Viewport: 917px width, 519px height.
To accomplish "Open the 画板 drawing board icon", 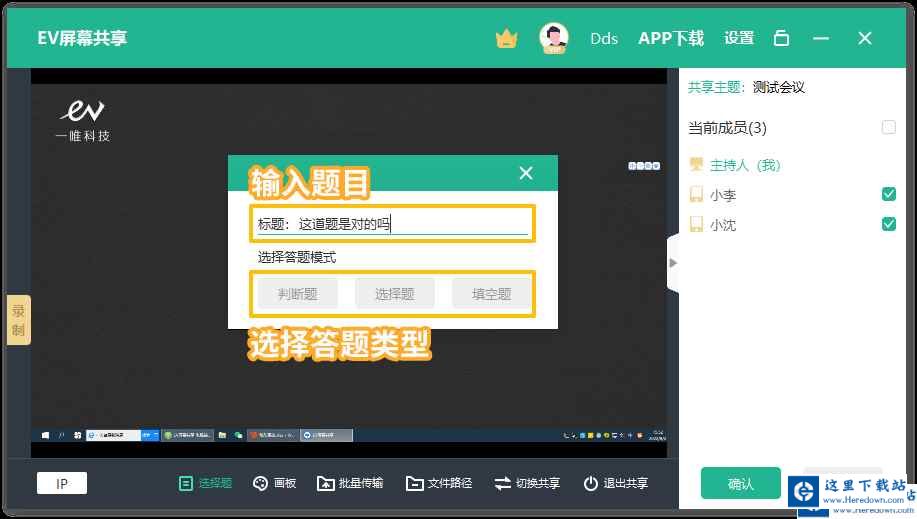I will [260, 483].
